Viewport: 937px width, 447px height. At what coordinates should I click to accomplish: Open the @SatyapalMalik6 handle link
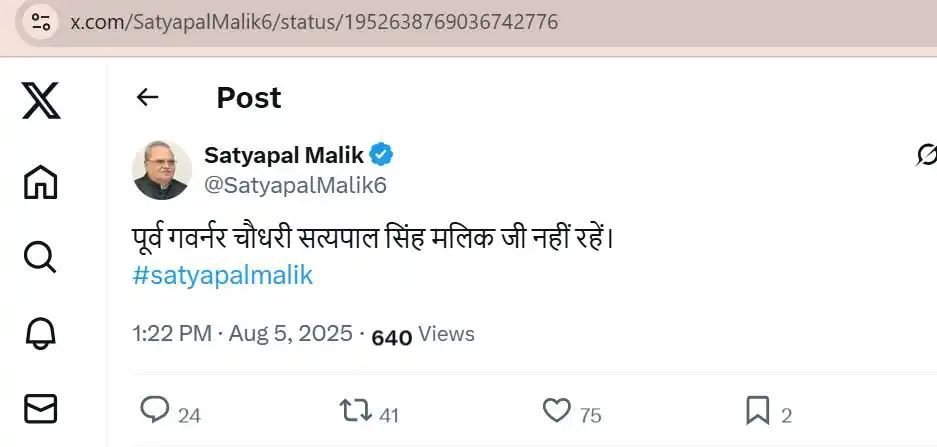click(x=295, y=185)
